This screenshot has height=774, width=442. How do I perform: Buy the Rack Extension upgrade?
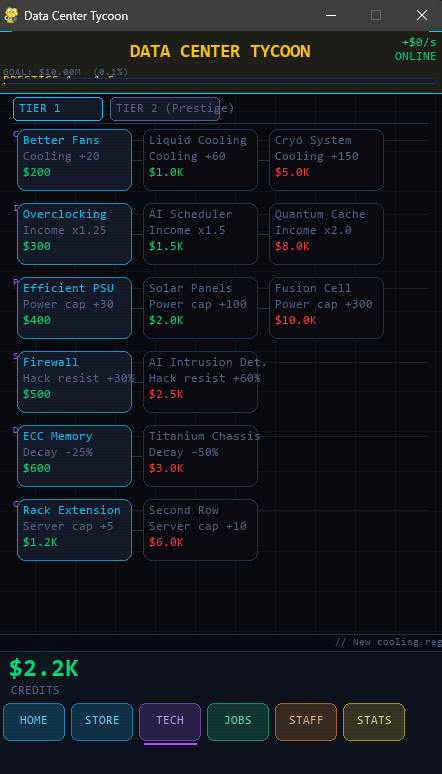coord(75,530)
